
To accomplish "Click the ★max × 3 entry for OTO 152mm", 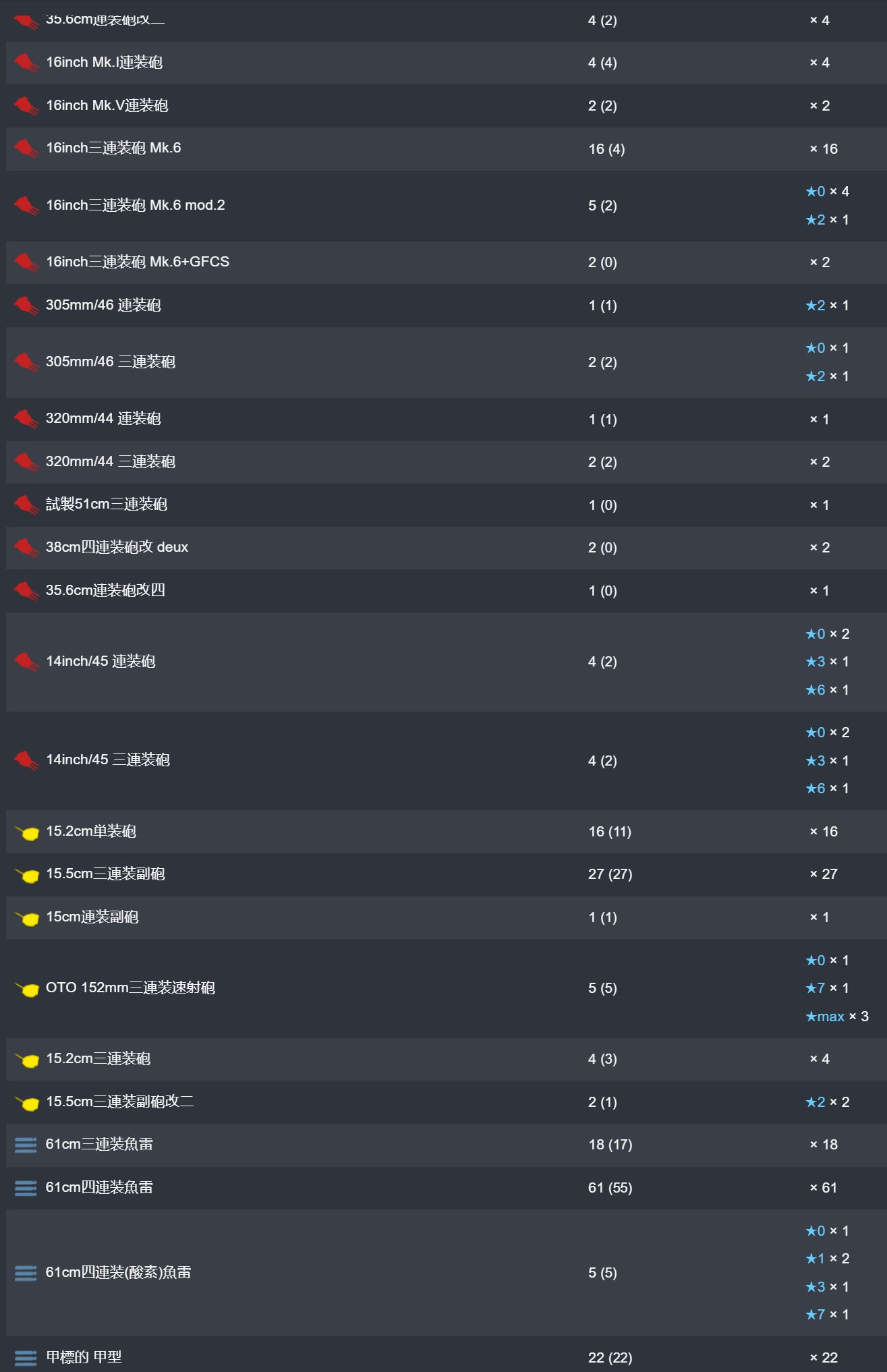I will click(x=837, y=1017).
